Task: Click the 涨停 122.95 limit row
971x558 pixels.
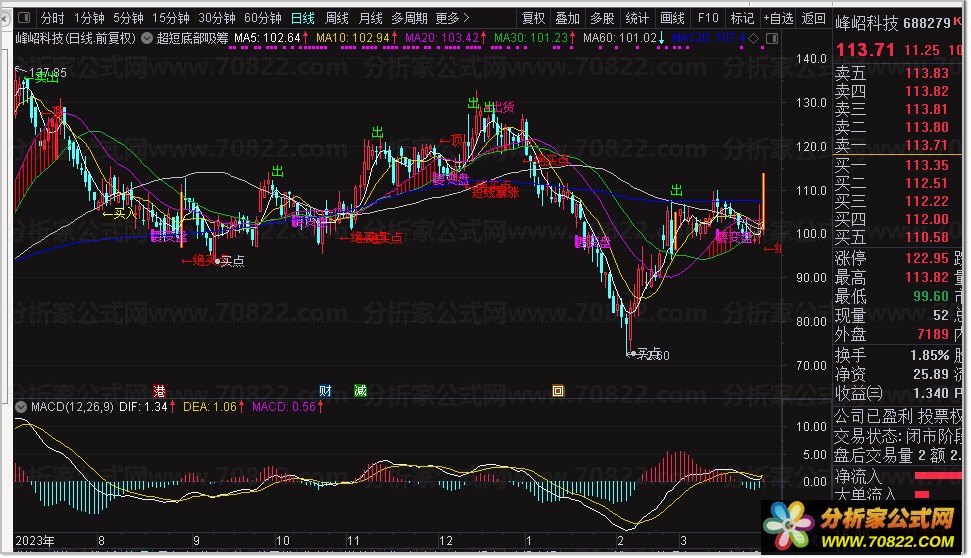Action: [x=892, y=258]
